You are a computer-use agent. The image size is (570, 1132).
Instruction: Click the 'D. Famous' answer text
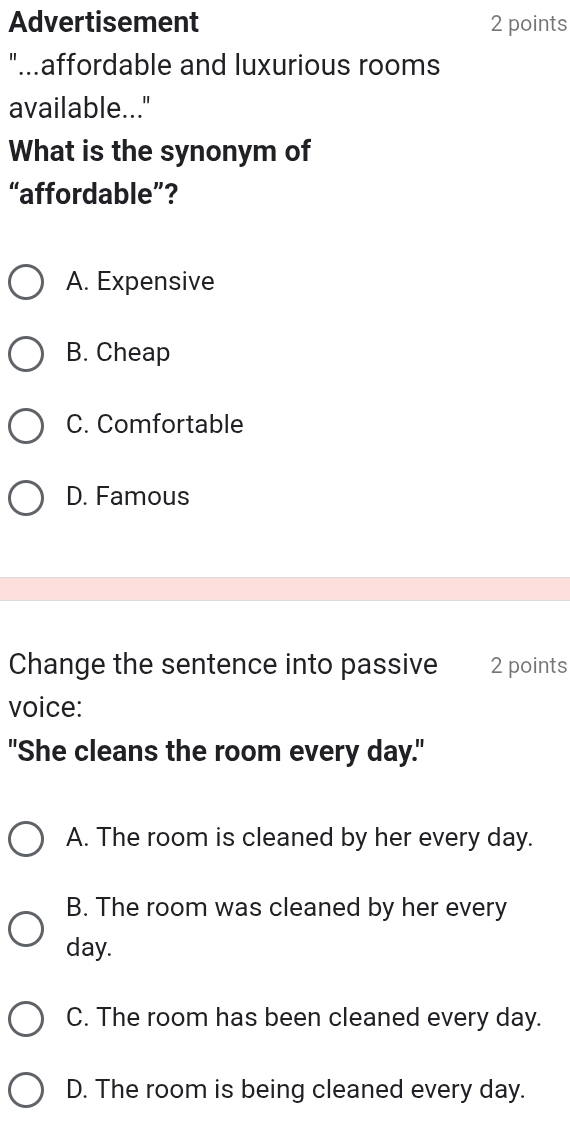point(127,497)
